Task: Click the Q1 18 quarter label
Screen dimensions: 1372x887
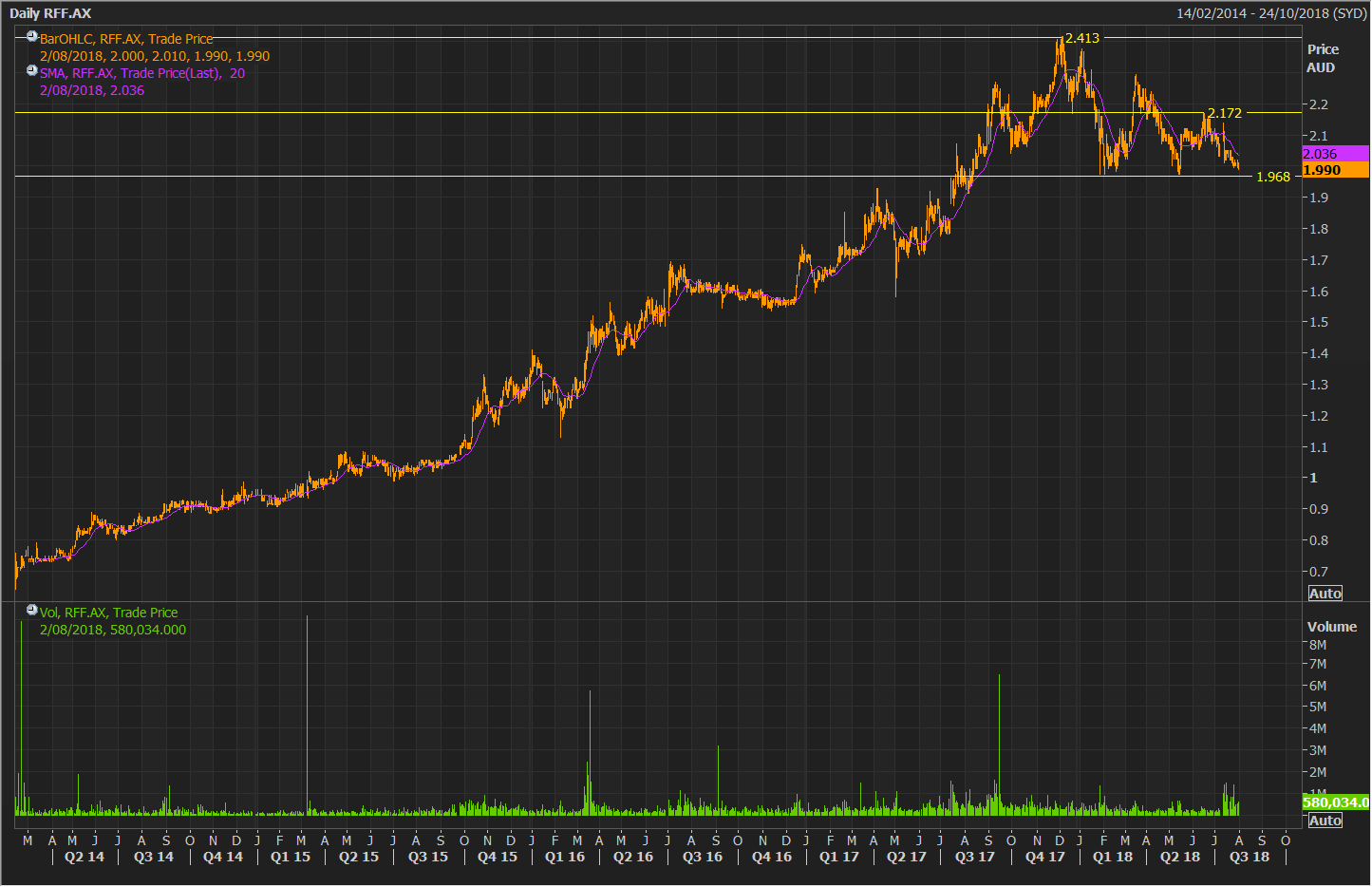Action: 1113,857
